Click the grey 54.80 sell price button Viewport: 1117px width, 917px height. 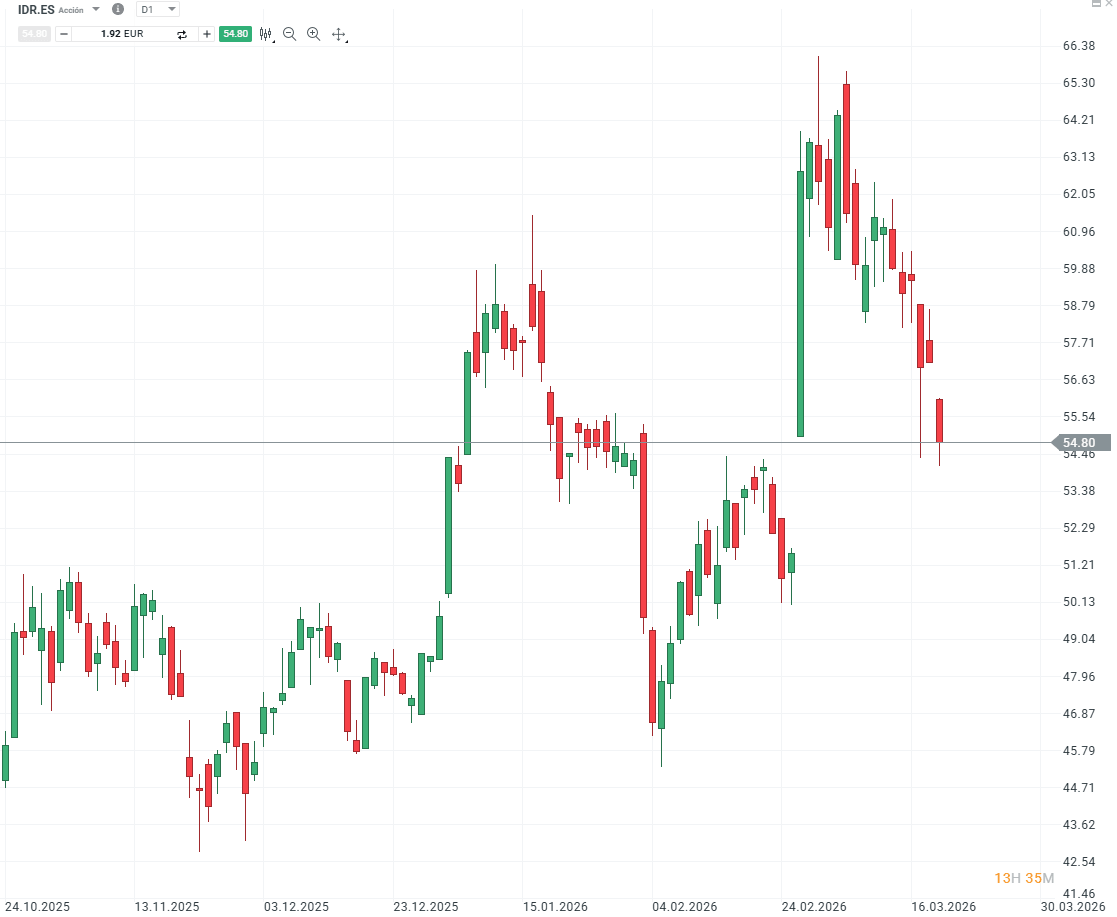click(34, 34)
